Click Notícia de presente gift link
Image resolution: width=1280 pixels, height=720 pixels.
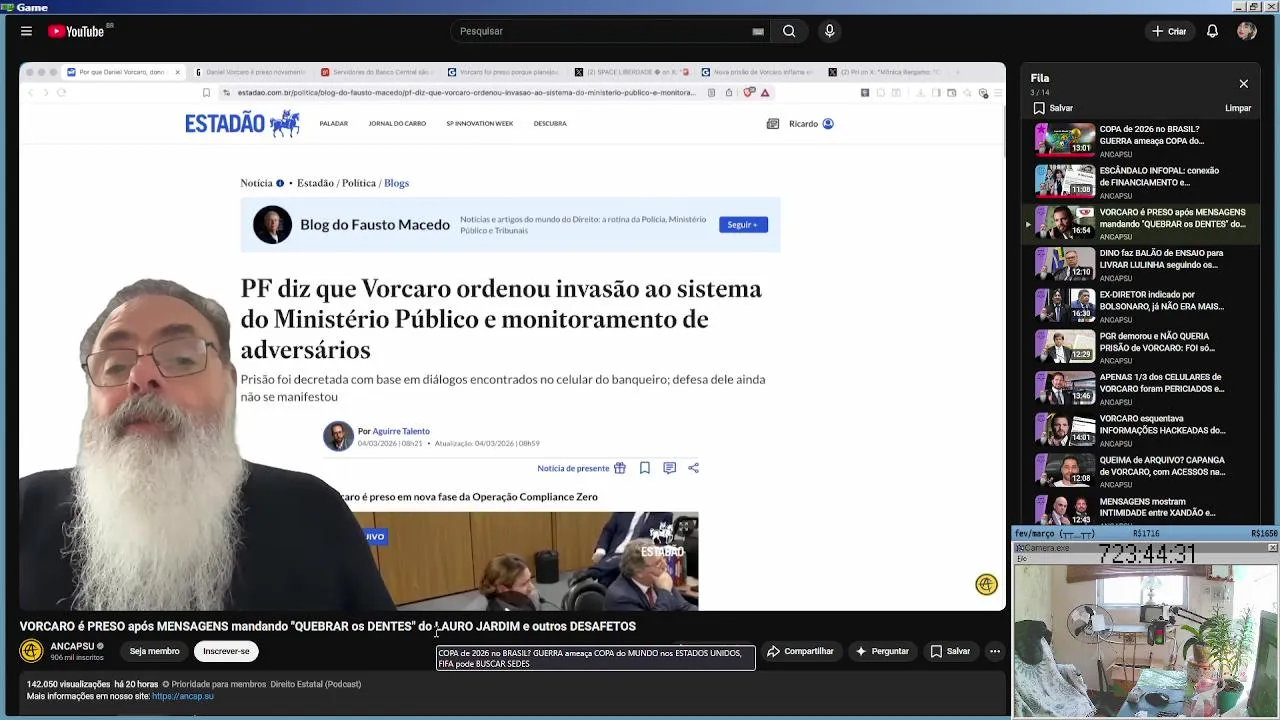[581, 468]
